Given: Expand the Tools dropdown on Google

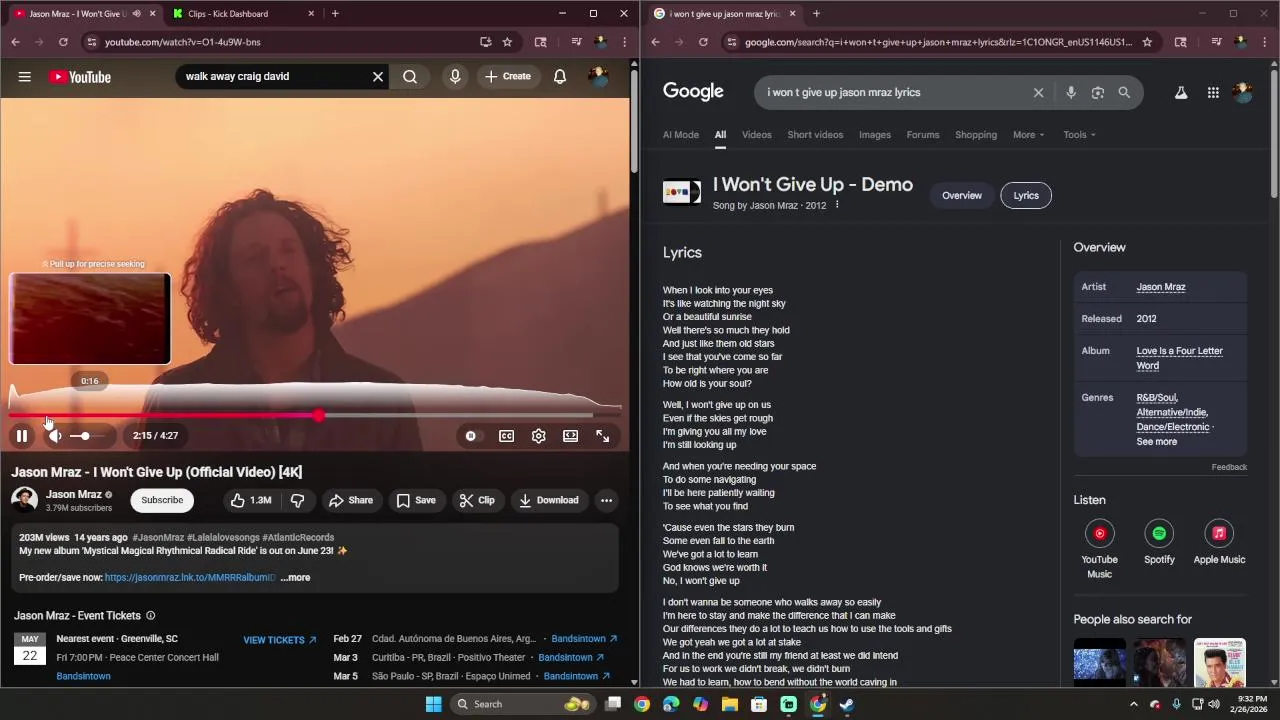Looking at the screenshot, I should 1079,135.
